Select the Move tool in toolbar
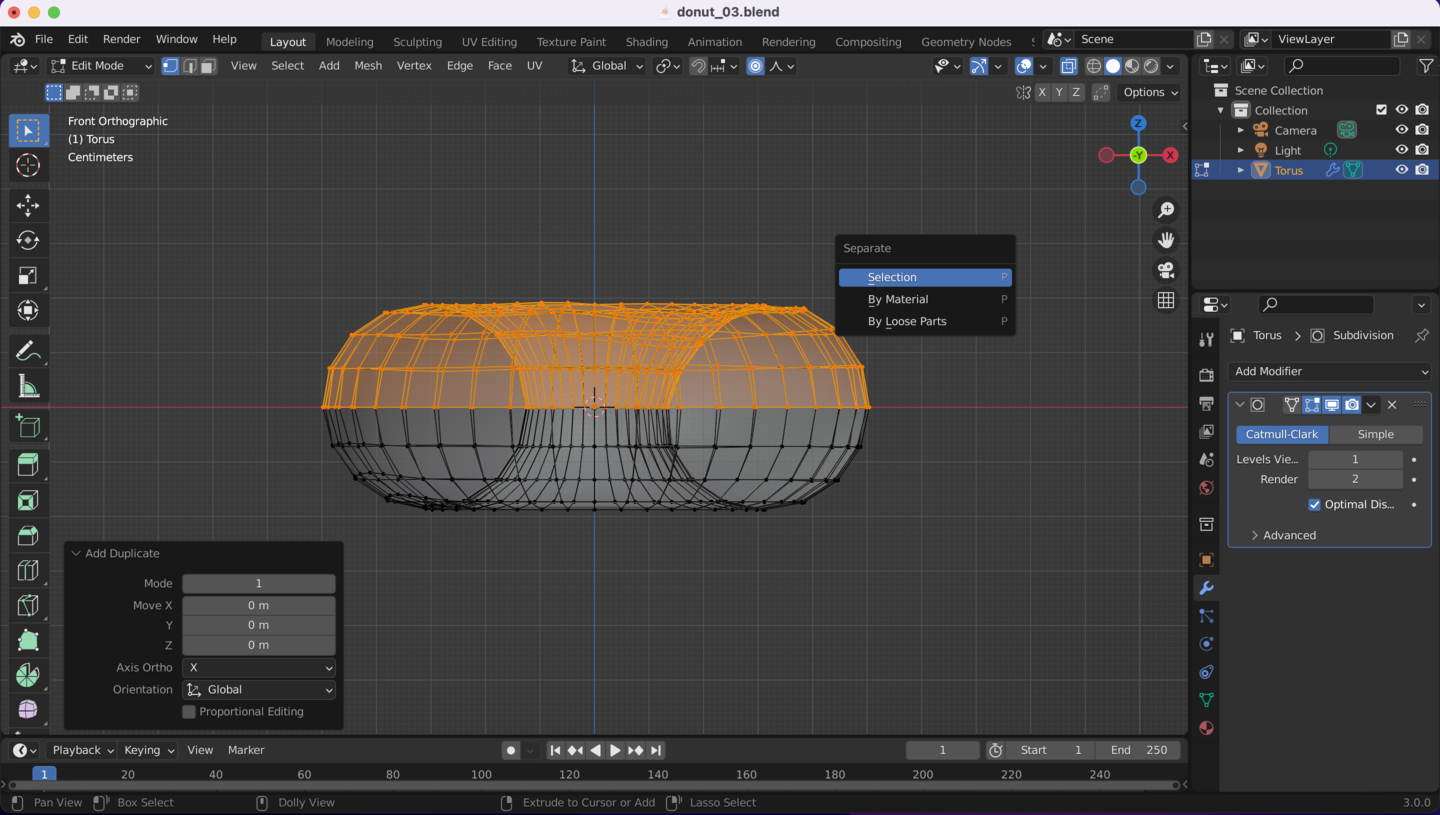Screen dimensions: 1440x815 pyautogui.click(x=28, y=206)
